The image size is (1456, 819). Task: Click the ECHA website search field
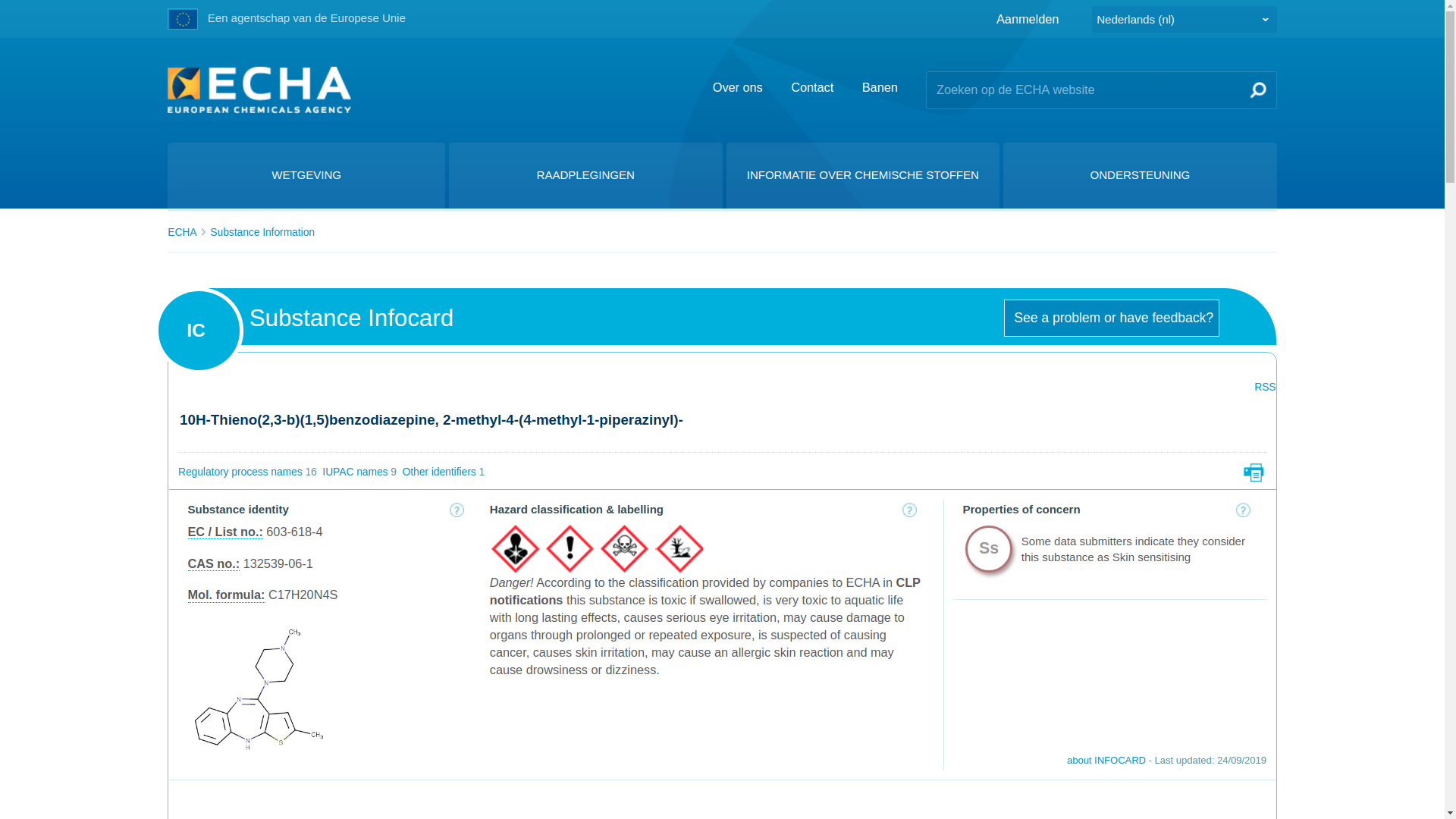[x=1084, y=90]
